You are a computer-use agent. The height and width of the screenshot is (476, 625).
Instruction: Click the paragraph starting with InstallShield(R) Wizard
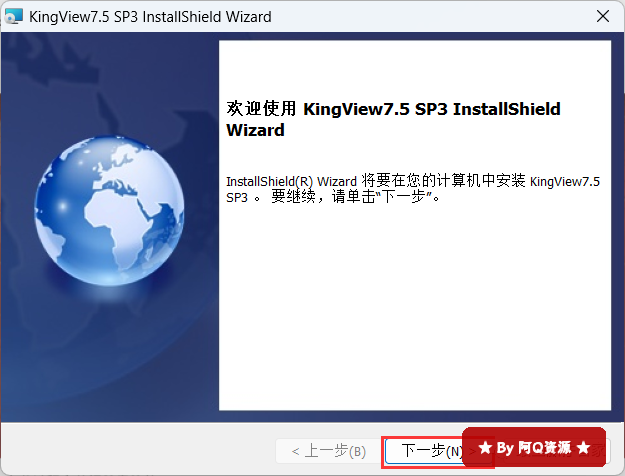[x=413, y=189]
